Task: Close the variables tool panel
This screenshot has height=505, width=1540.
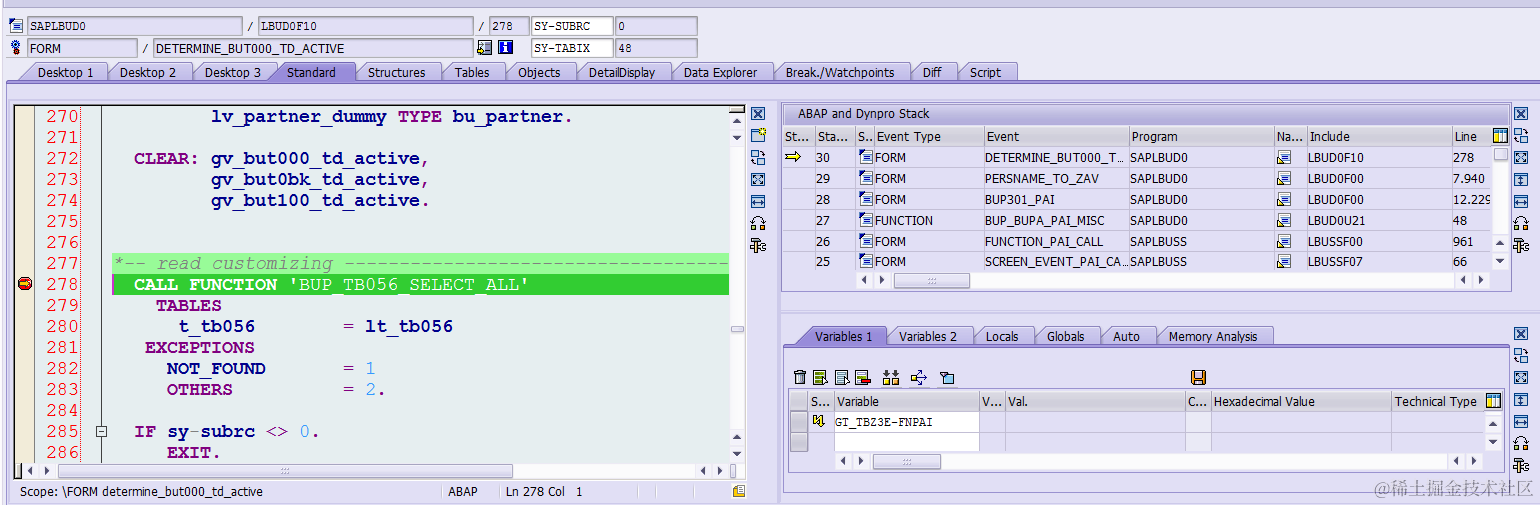Action: (x=1521, y=335)
